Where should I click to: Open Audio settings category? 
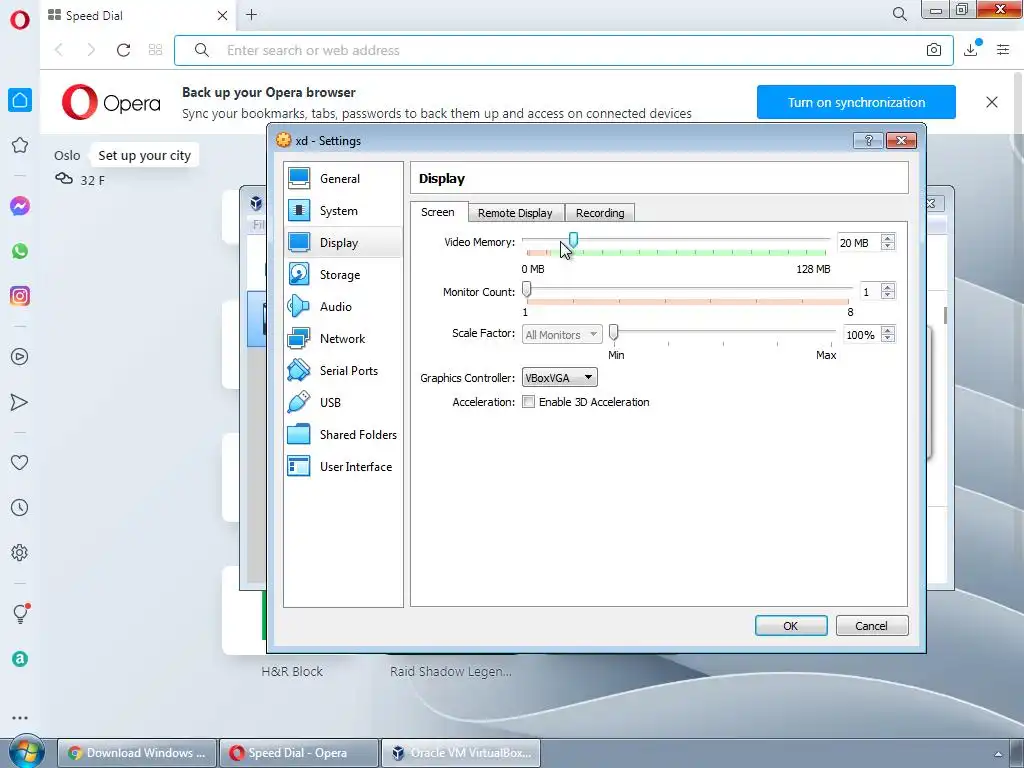click(x=343, y=306)
